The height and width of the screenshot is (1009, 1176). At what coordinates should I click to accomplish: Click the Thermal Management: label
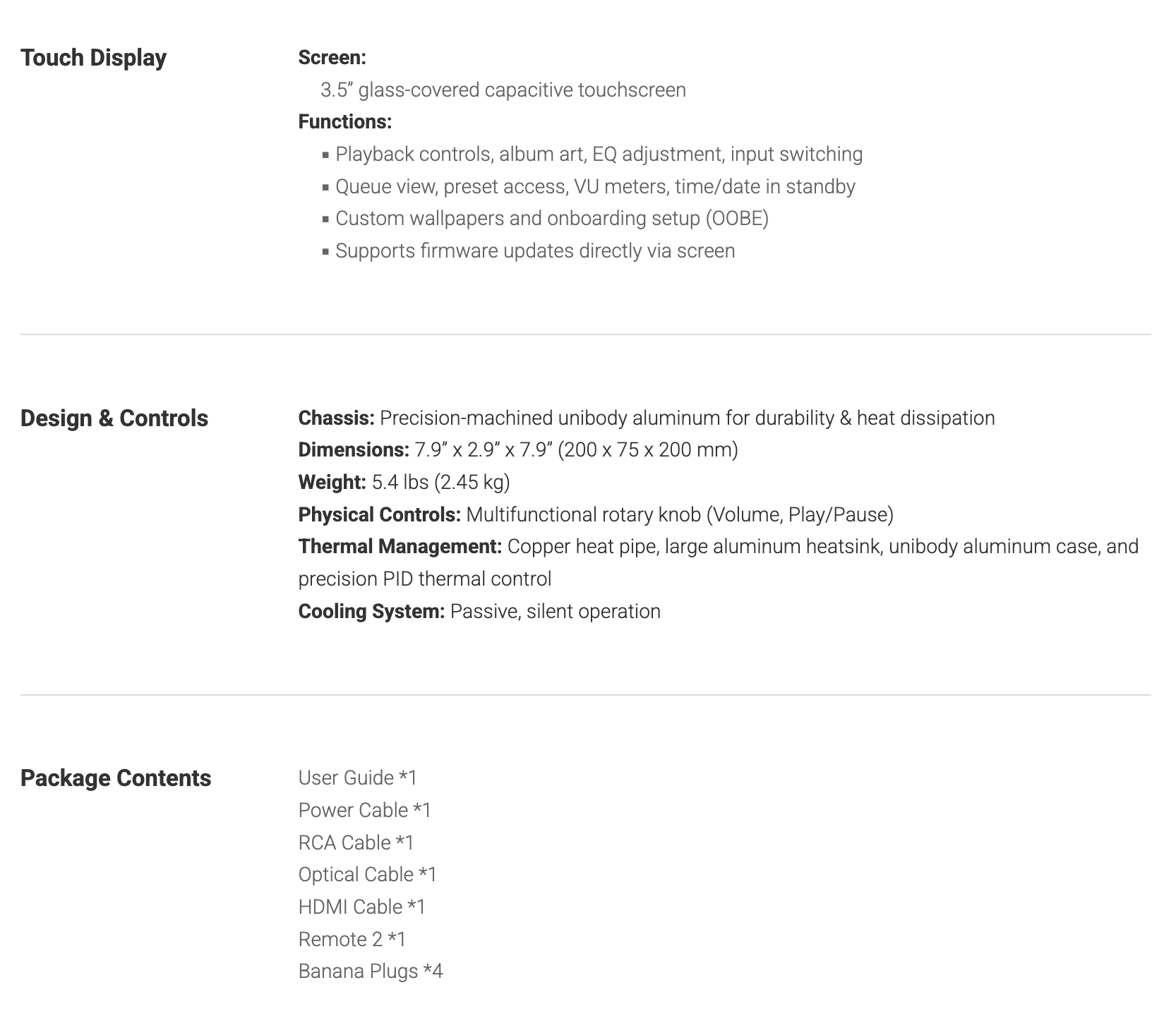400,547
